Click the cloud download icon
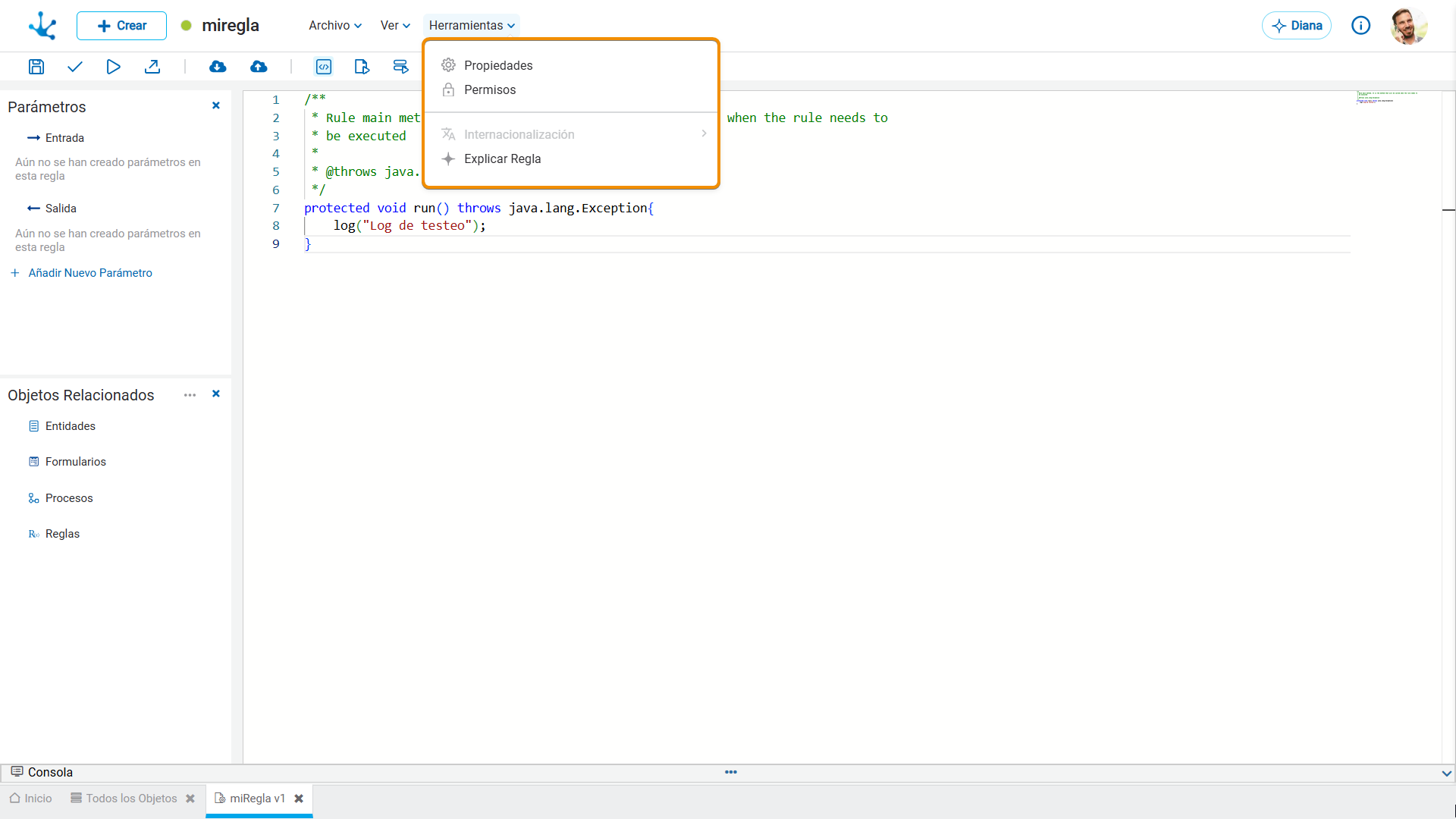The image size is (1456, 819). coord(218,67)
